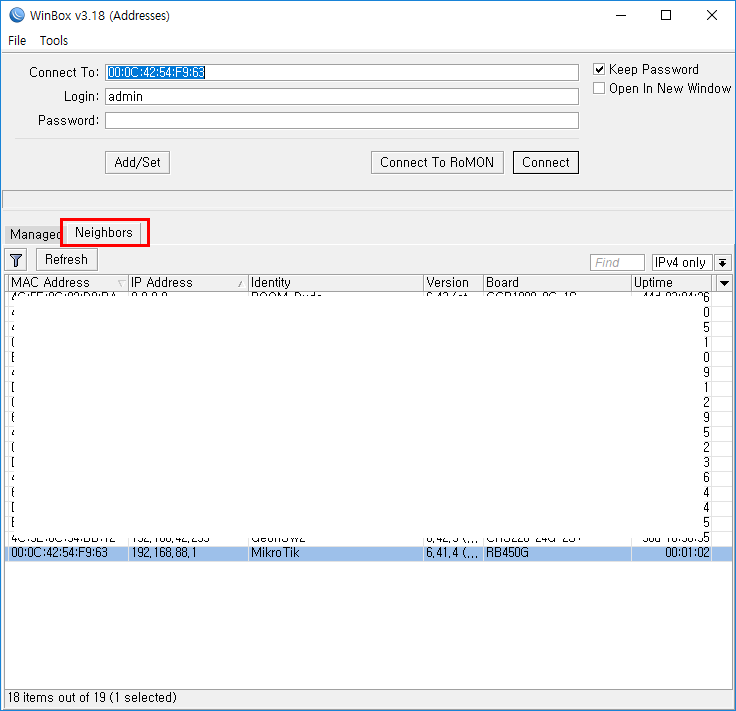736x711 pixels.
Task: Click the Password input field
Action: tap(342, 121)
